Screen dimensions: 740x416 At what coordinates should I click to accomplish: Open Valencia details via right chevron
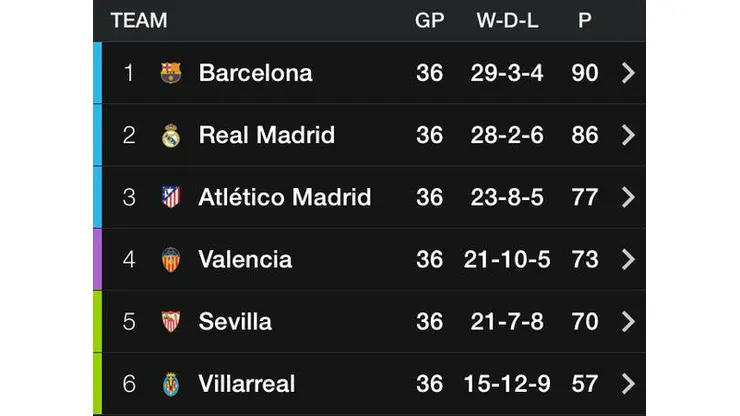pos(628,260)
